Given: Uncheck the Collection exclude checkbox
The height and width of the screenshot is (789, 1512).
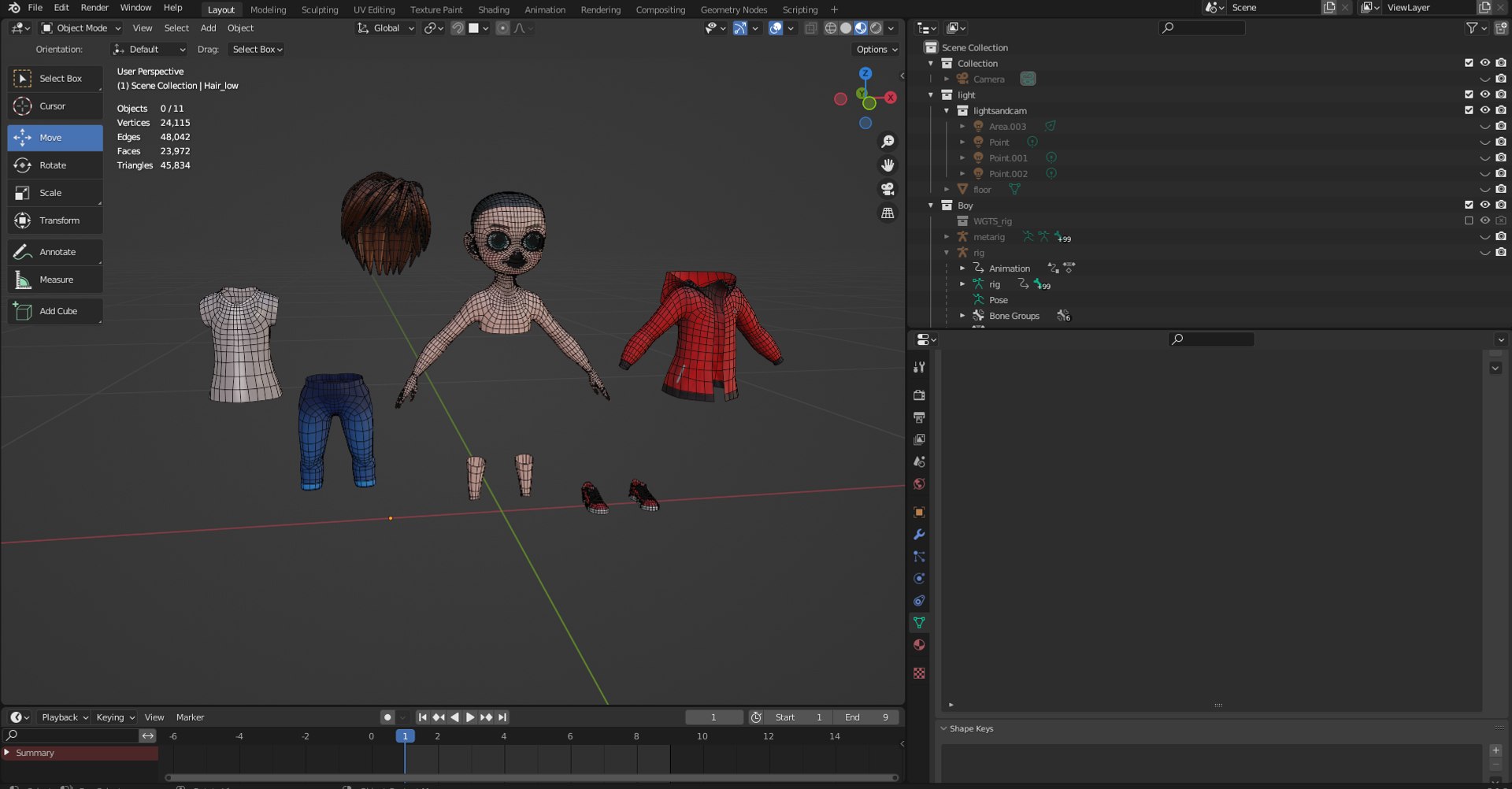Looking at the screenshot, I should tap(1469, 63).
